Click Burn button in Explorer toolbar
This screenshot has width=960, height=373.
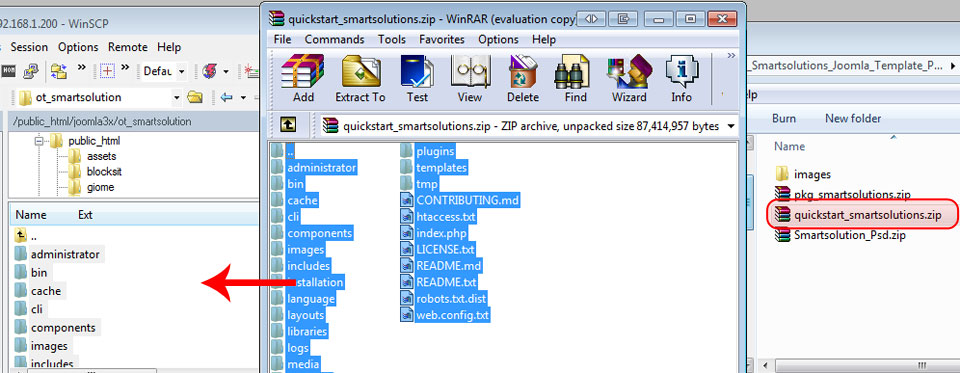pos(784,119)
